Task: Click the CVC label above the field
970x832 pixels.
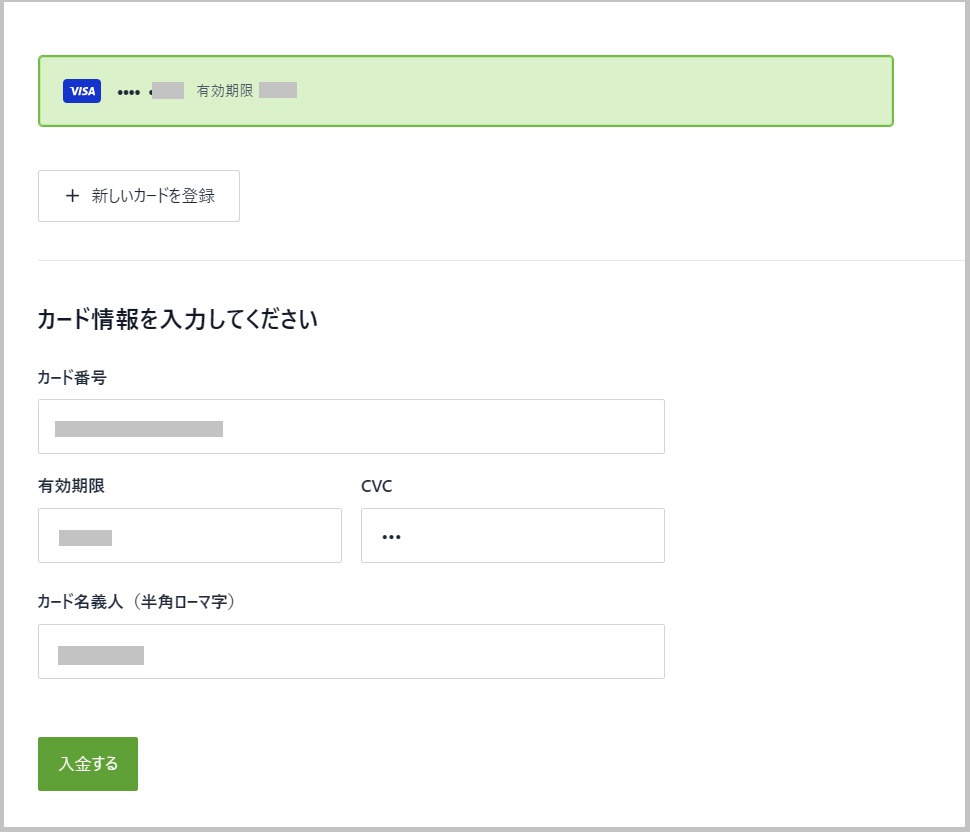Action: pos(376,486)
